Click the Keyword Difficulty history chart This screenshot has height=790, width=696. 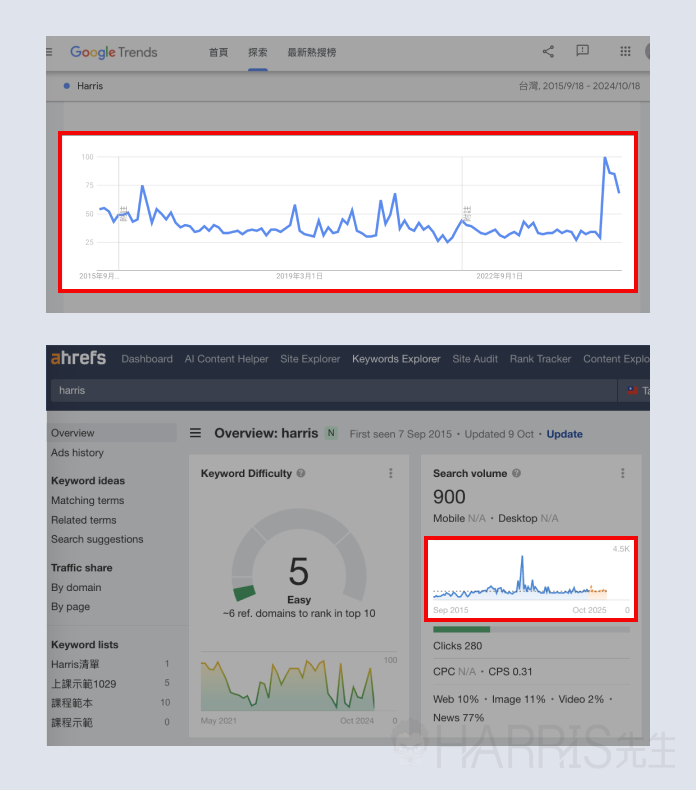(288, 685)
